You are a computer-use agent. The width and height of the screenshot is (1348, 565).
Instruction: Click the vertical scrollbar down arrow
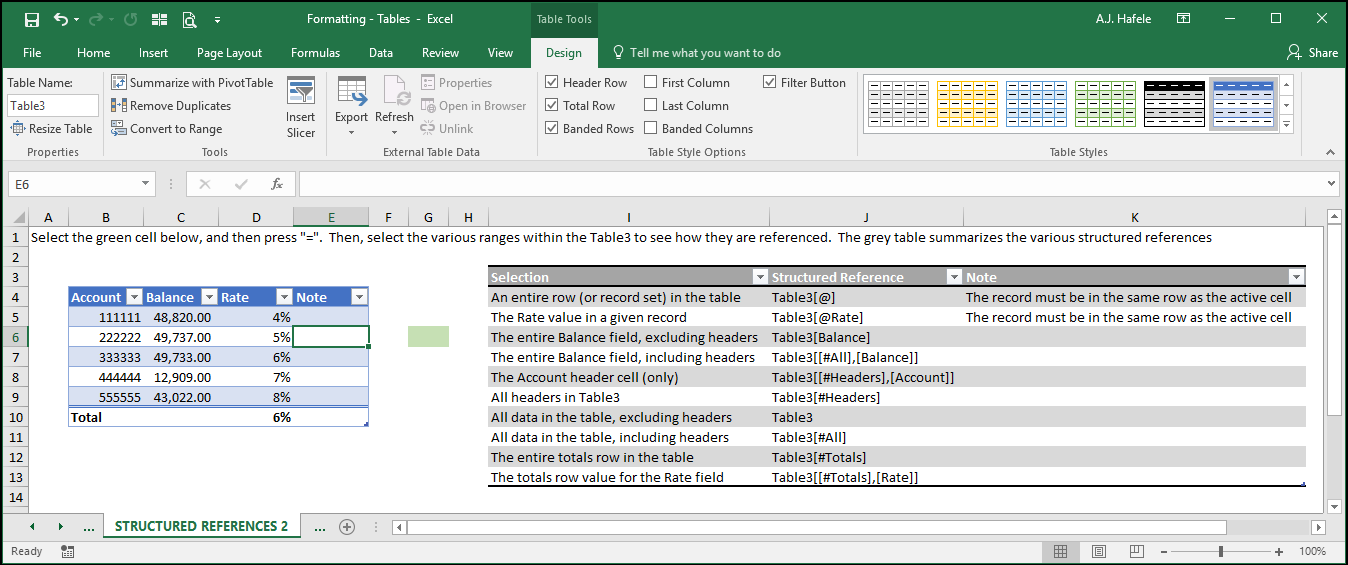(x=1334, y=507)
